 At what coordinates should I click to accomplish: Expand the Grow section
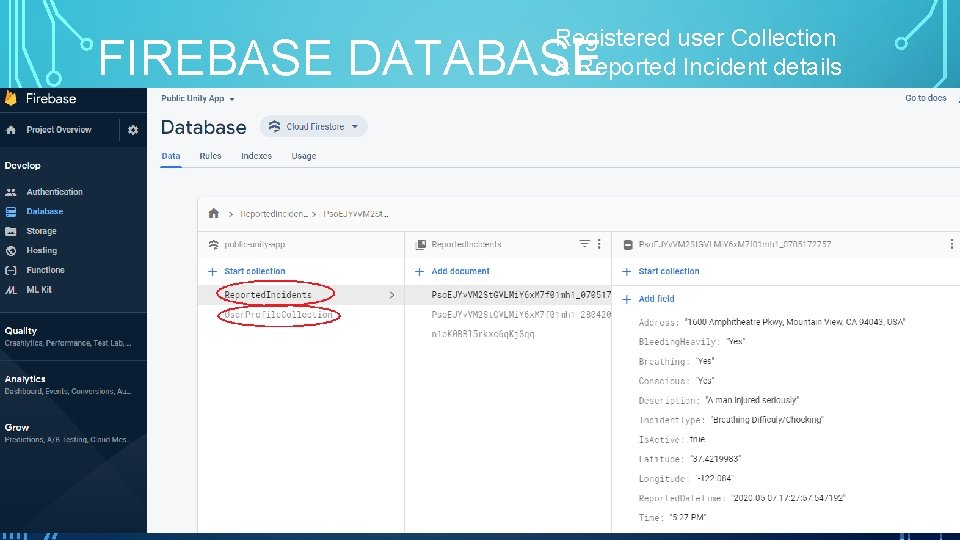pos(66,433)
